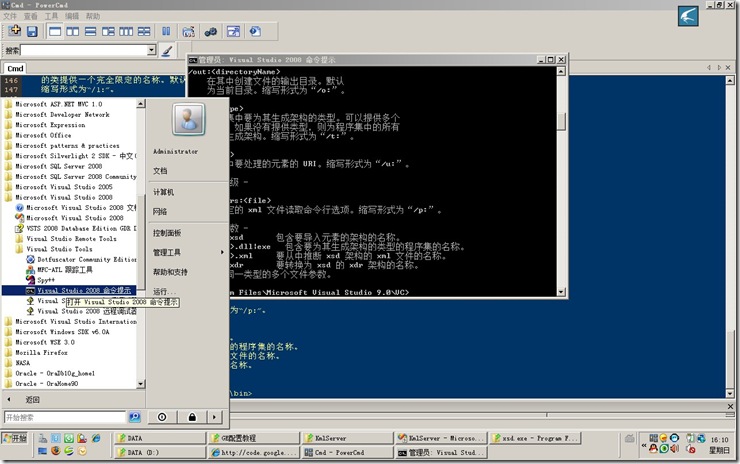This screenshot has width=740, height=464.
Task: Open 文档 from start menu right pane
Action: (160, 171)
